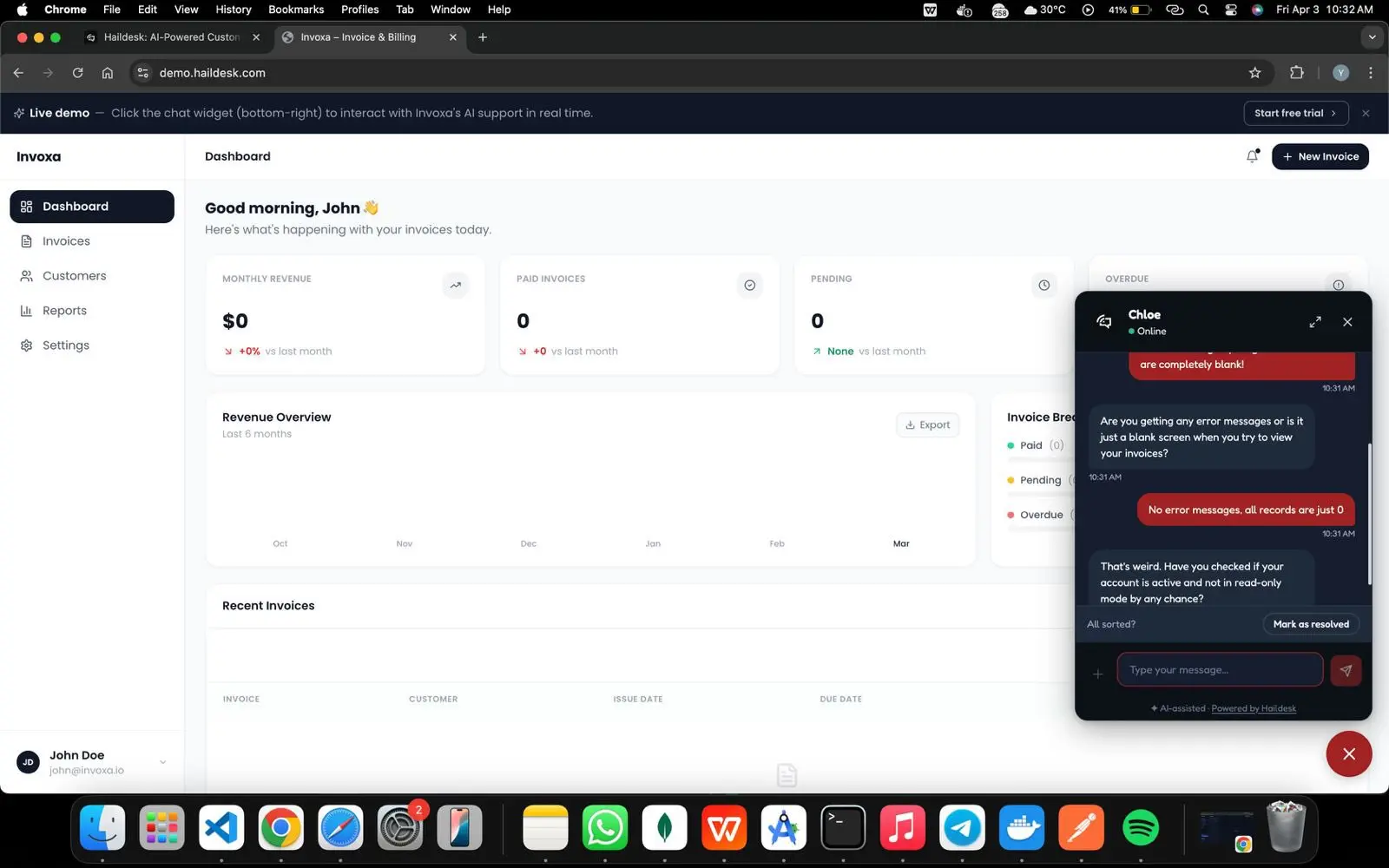Expand the John Doe account menu
Screen dimensions: 1389x868
click(x=162, y=762)
